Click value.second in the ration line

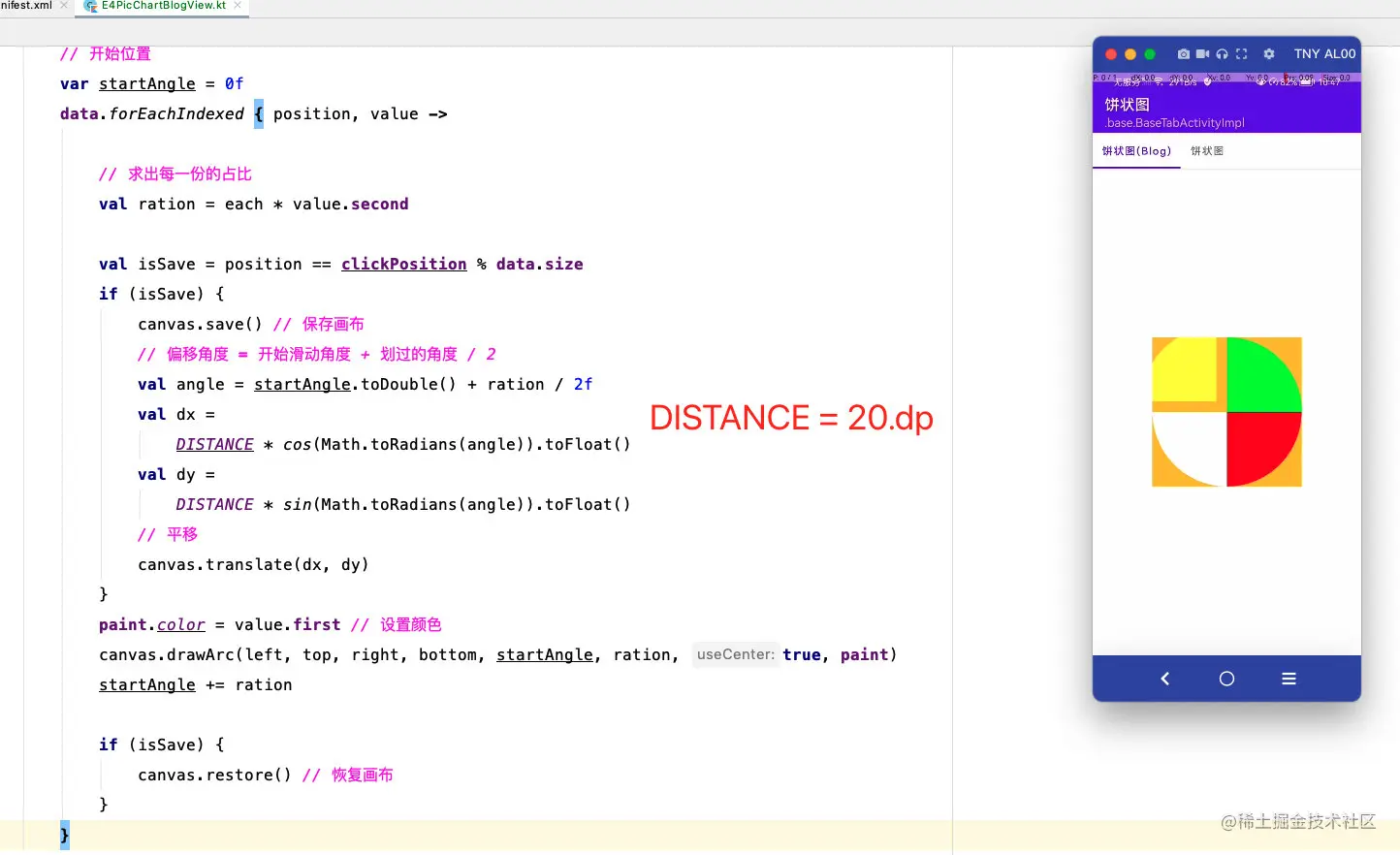351,204
